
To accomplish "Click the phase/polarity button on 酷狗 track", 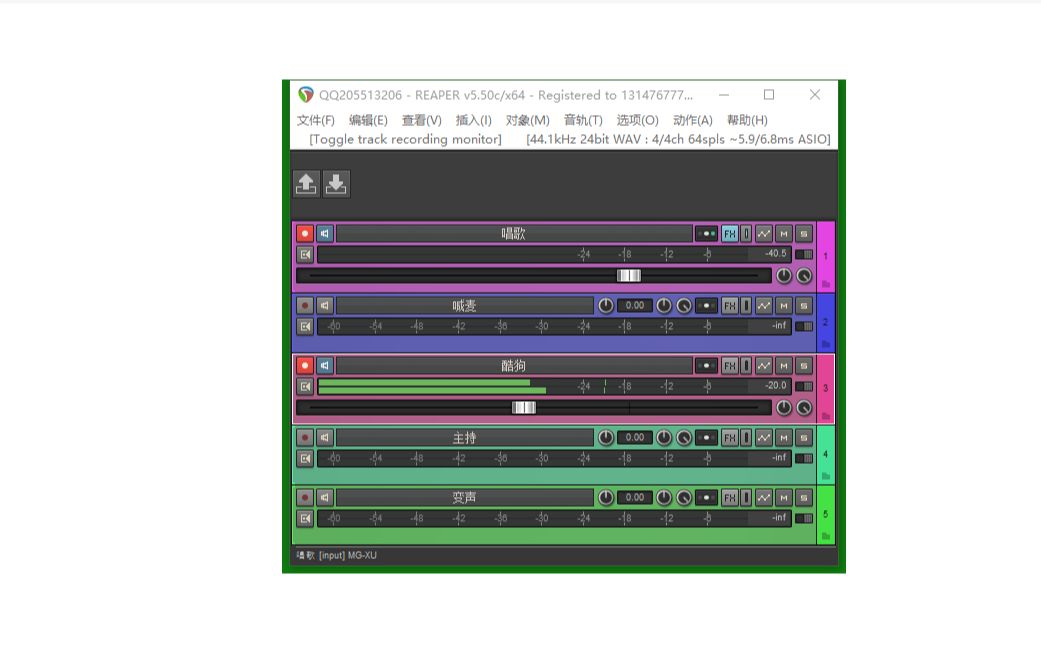I will (746, 365).
